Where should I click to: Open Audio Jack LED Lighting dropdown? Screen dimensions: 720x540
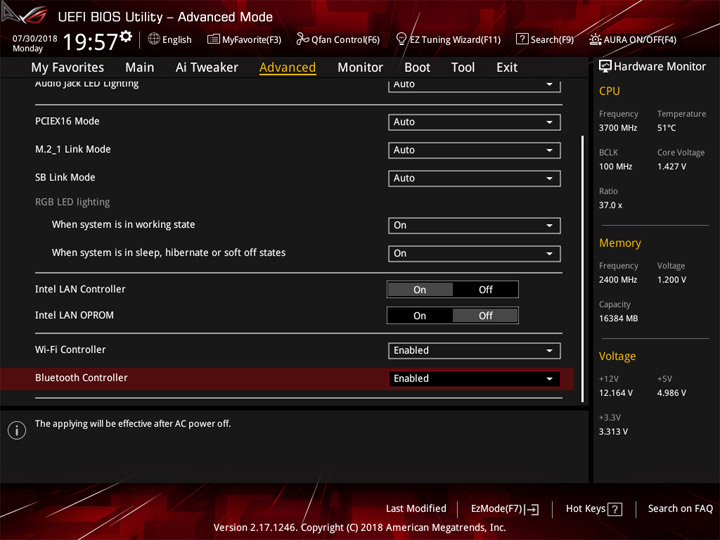point(474,85)
